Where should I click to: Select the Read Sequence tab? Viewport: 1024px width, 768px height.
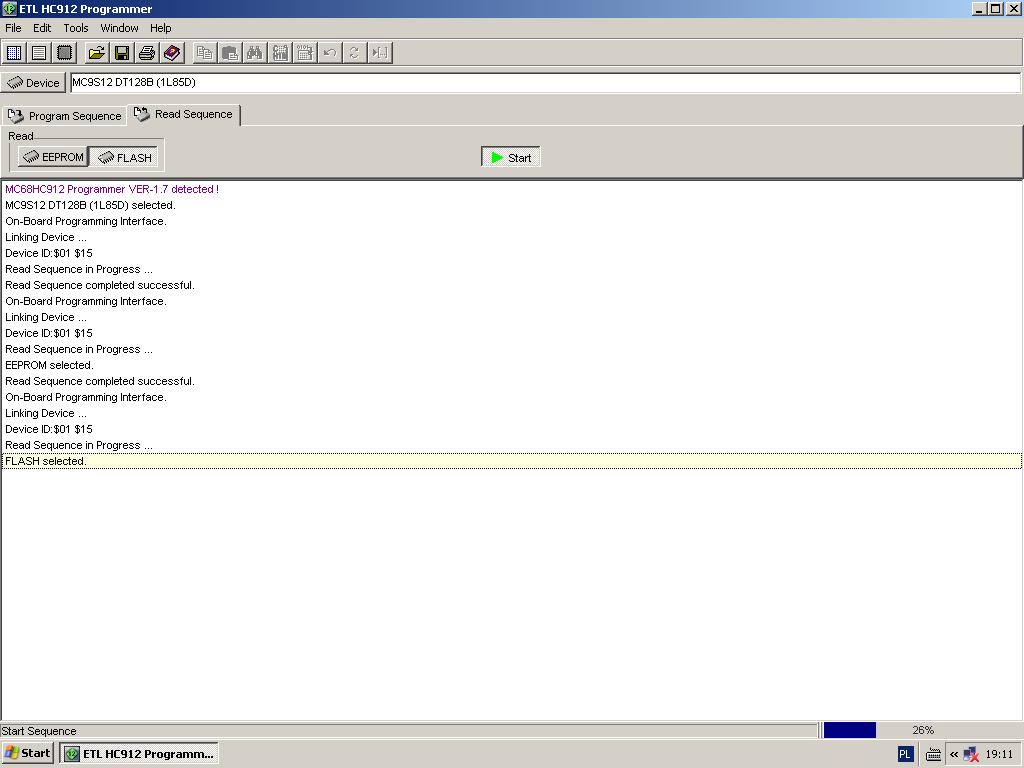(x=184, y=114)
